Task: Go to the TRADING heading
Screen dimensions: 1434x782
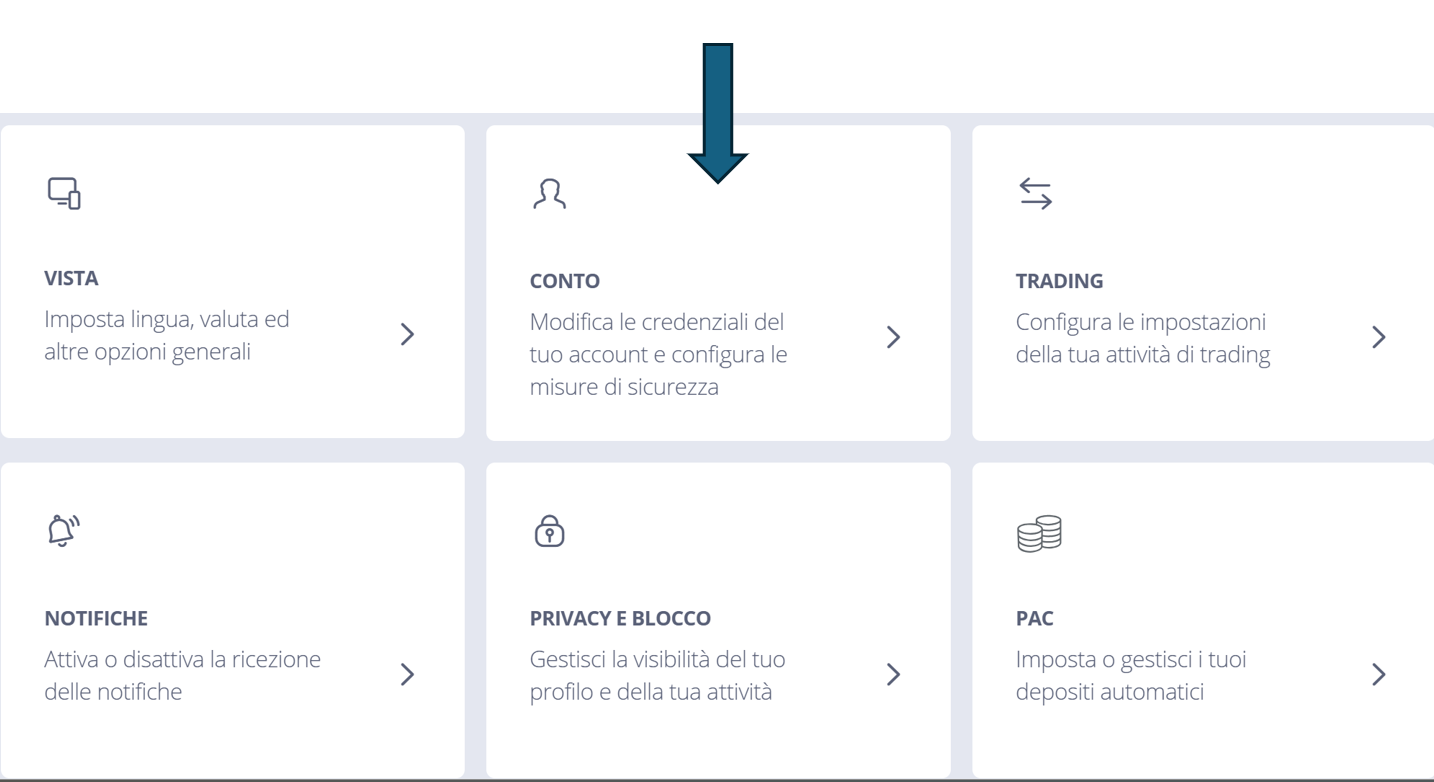Action: click(1059, 281)
